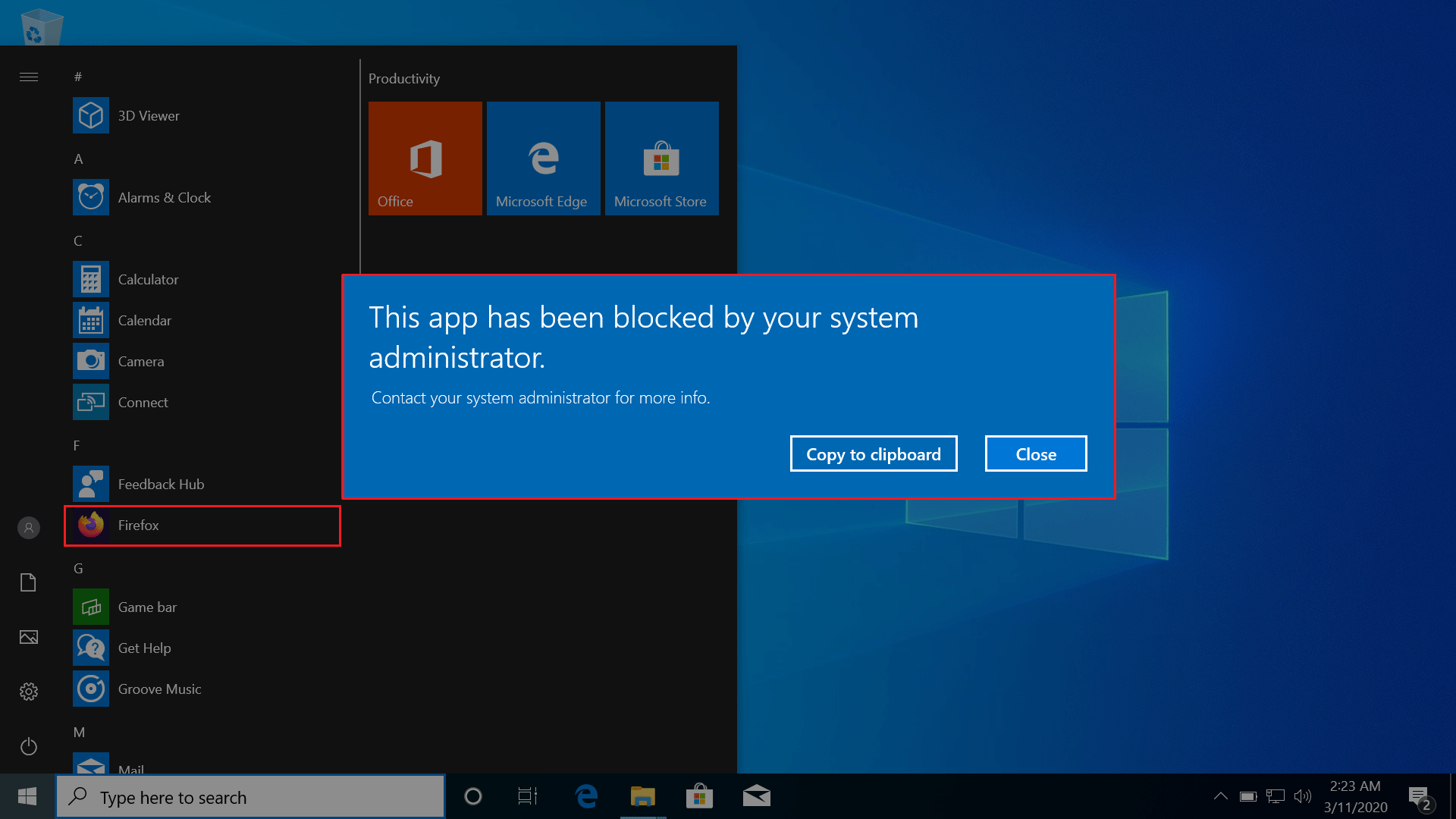
Task: Click the Windows Start button
Action: [x=27, y=796]
